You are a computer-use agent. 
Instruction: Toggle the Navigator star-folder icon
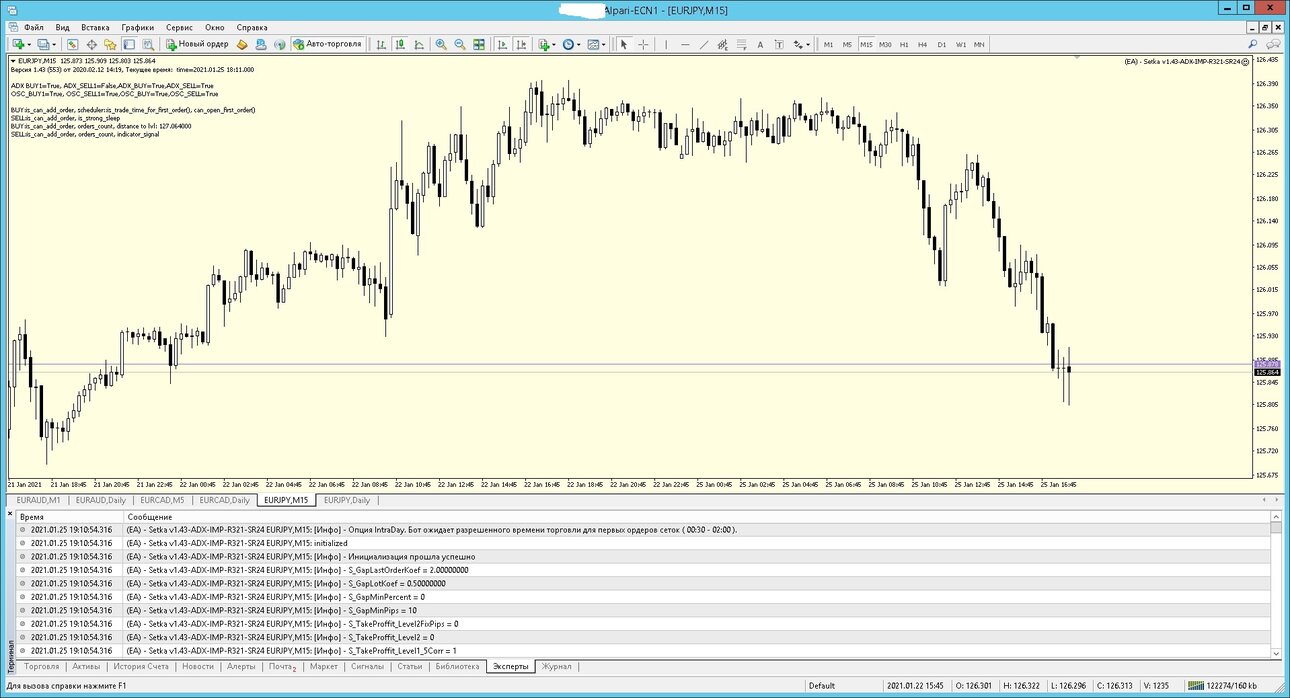tap(110, 44)
